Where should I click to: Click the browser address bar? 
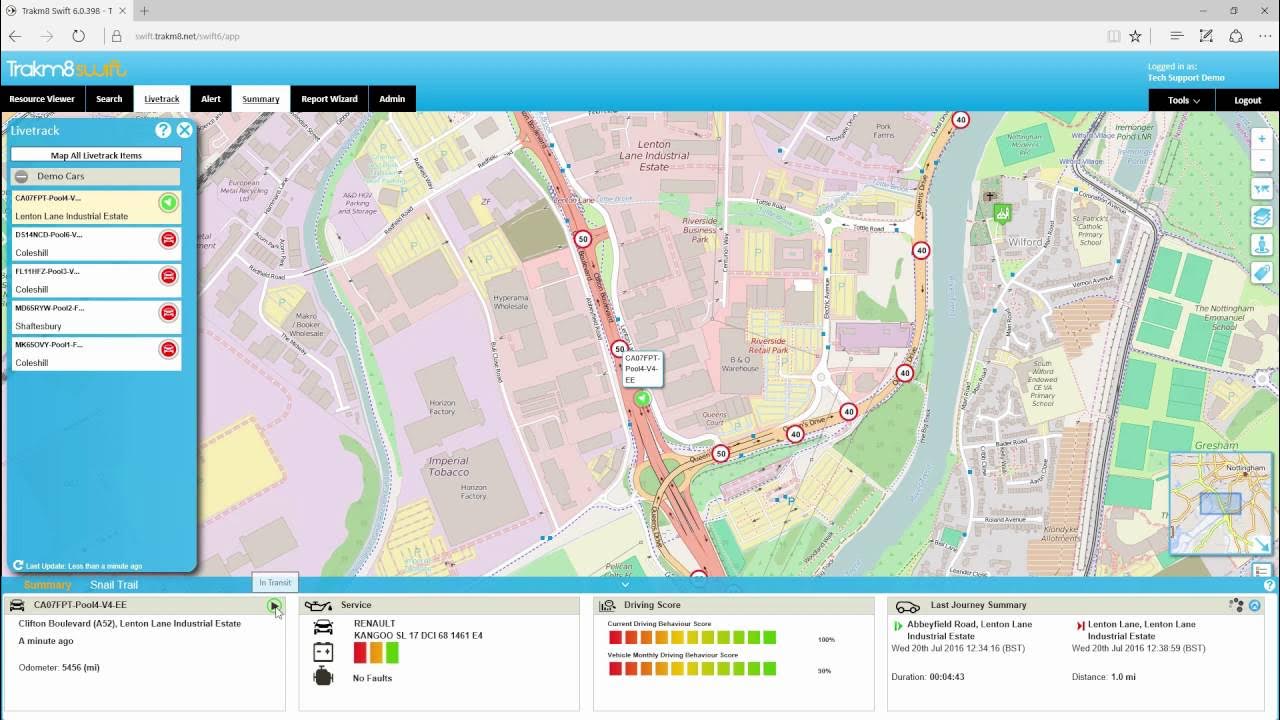click(600, 36)
